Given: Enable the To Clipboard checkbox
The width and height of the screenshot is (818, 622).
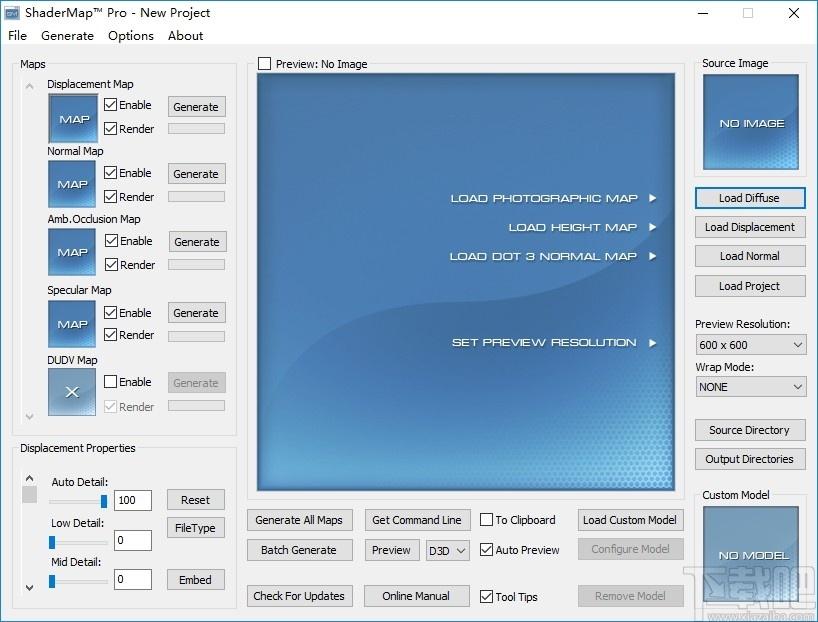Looking at the screenshot, I should [x=486, y=520].
